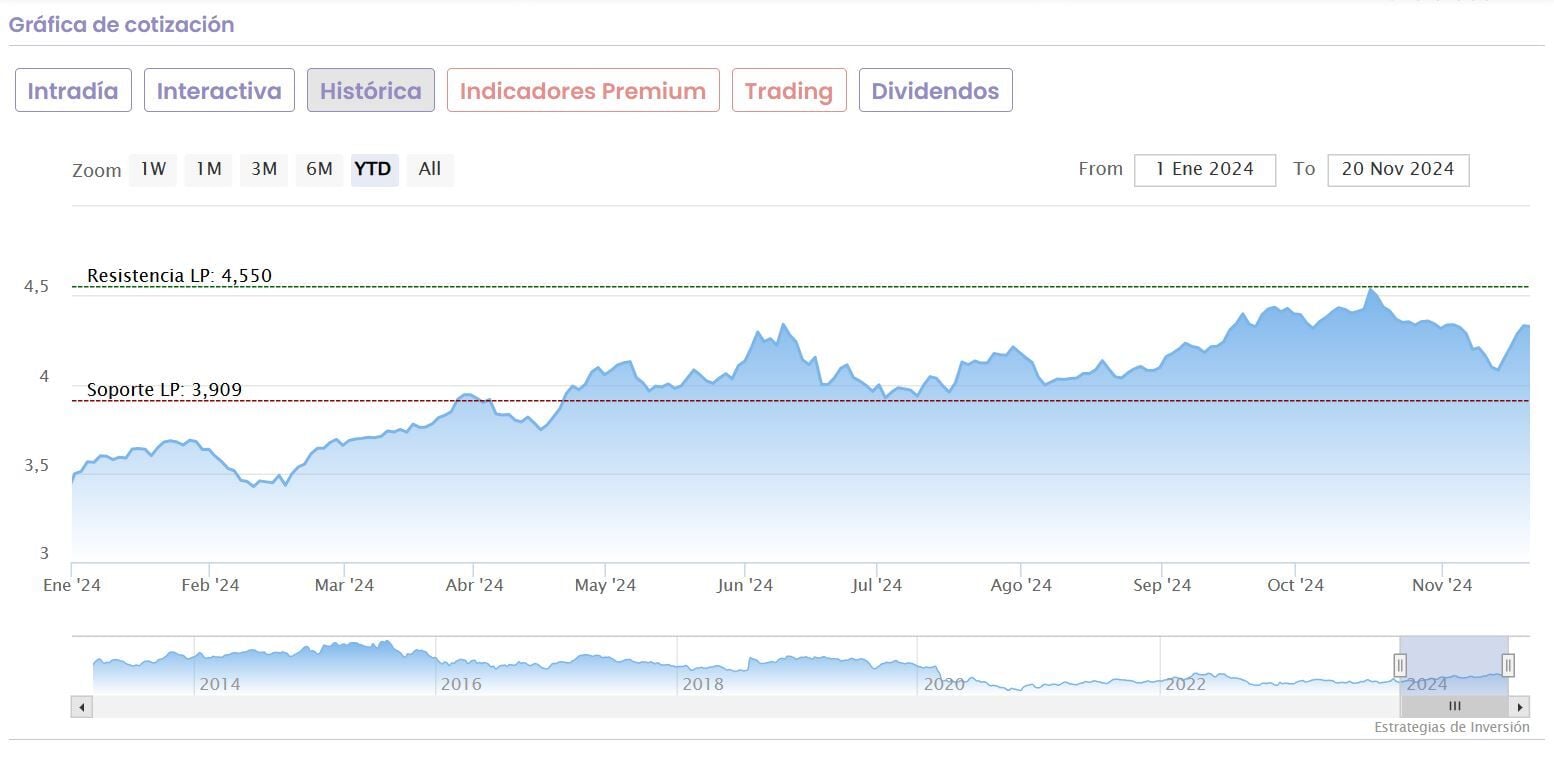Click the left scroll arrow of navigator
Viewport: 1554px width, 769px height.
tap(82, 707)
